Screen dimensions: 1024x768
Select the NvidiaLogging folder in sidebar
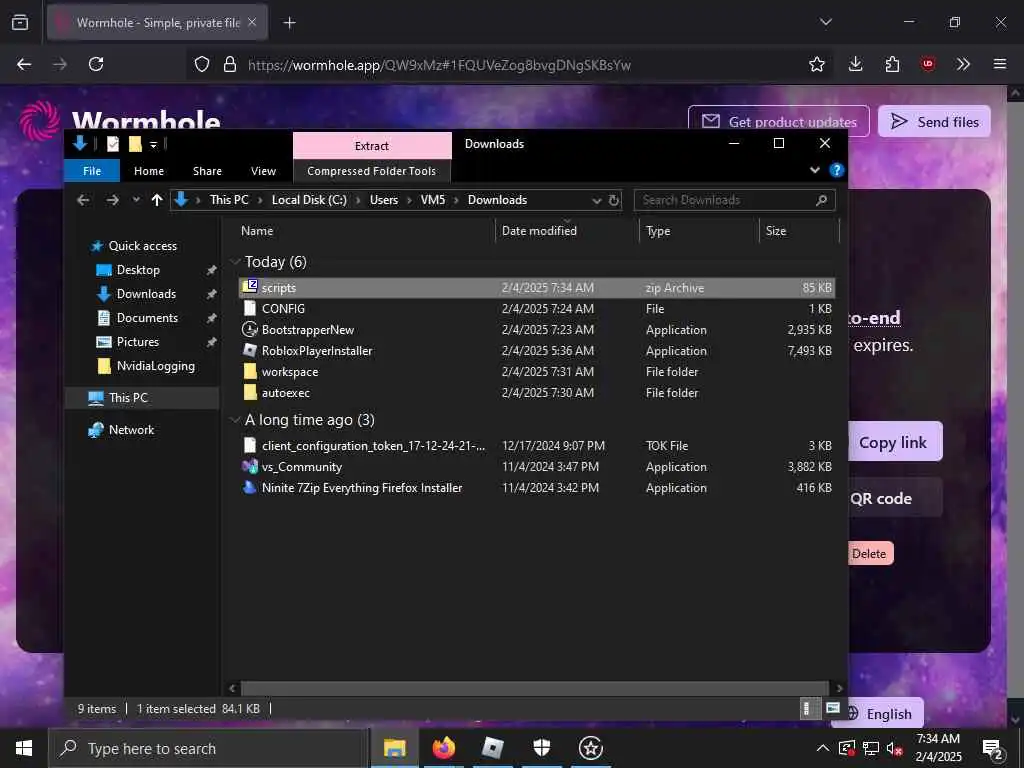click(x=155, y=366)
